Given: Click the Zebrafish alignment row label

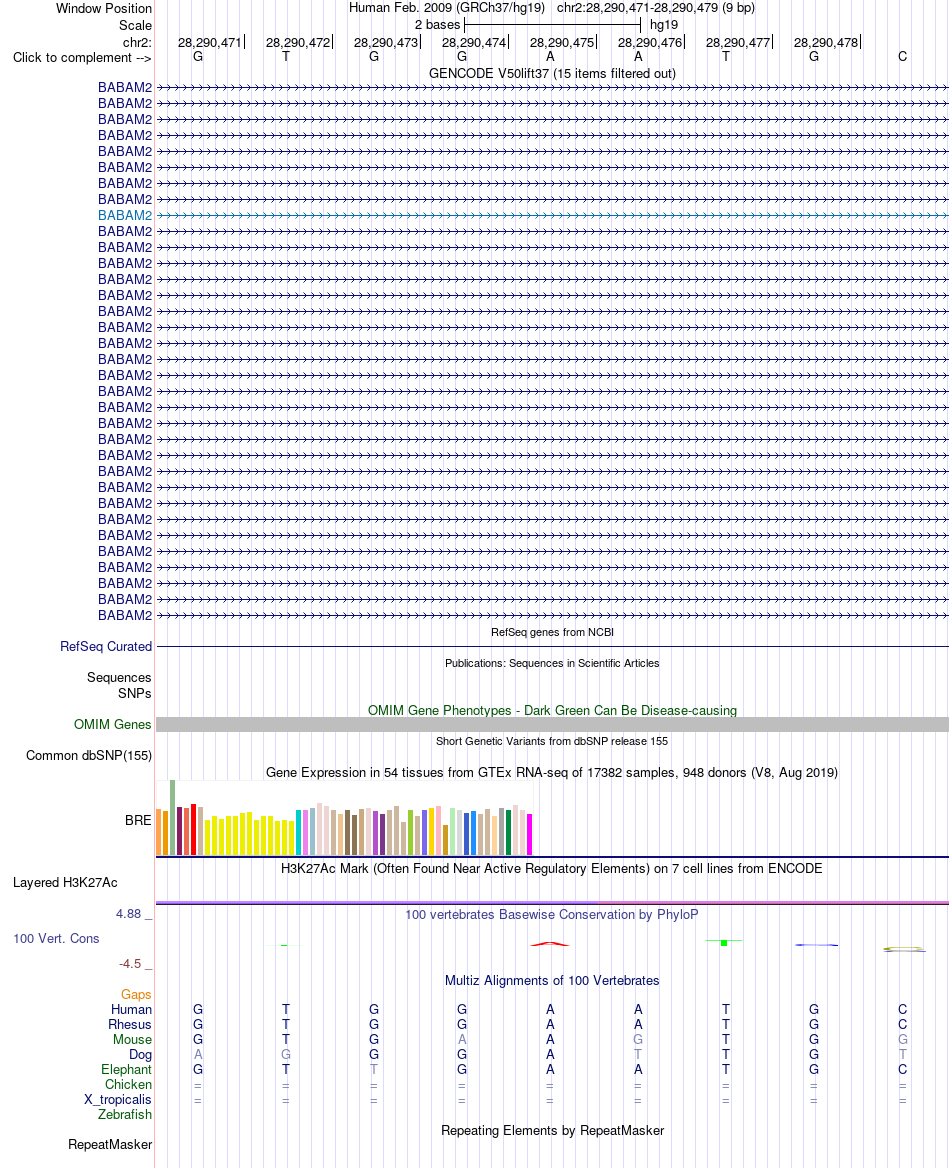Looking at the screenshot, I should tap(124, 1114).
